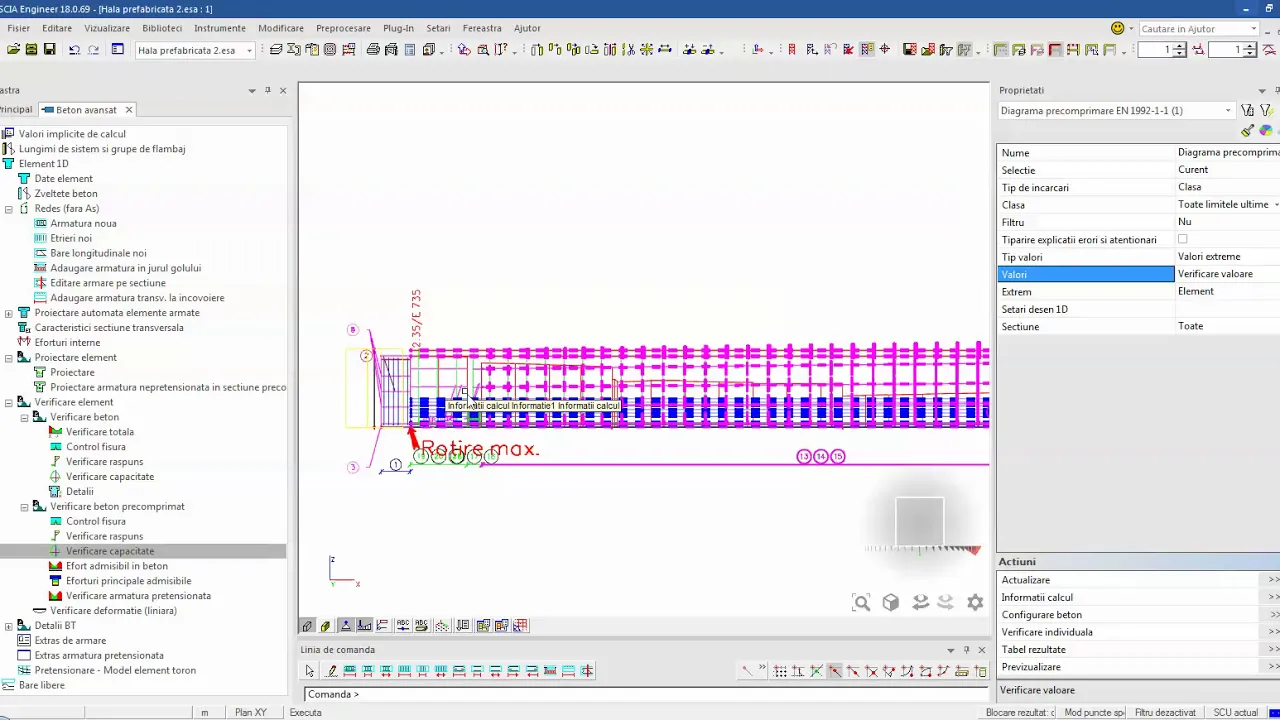Click the grid points snap icon

[780, 671]
